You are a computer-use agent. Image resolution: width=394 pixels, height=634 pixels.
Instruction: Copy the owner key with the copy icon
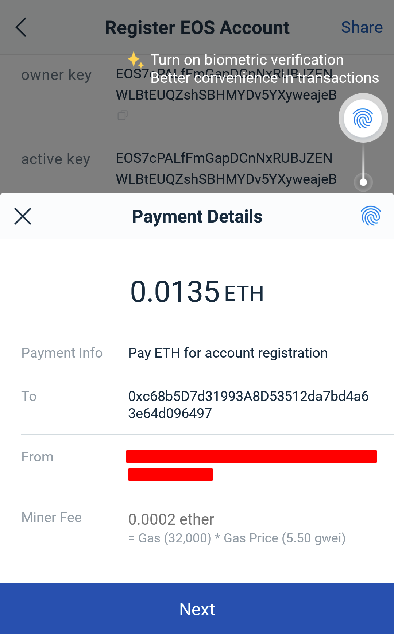click(123, 115)
